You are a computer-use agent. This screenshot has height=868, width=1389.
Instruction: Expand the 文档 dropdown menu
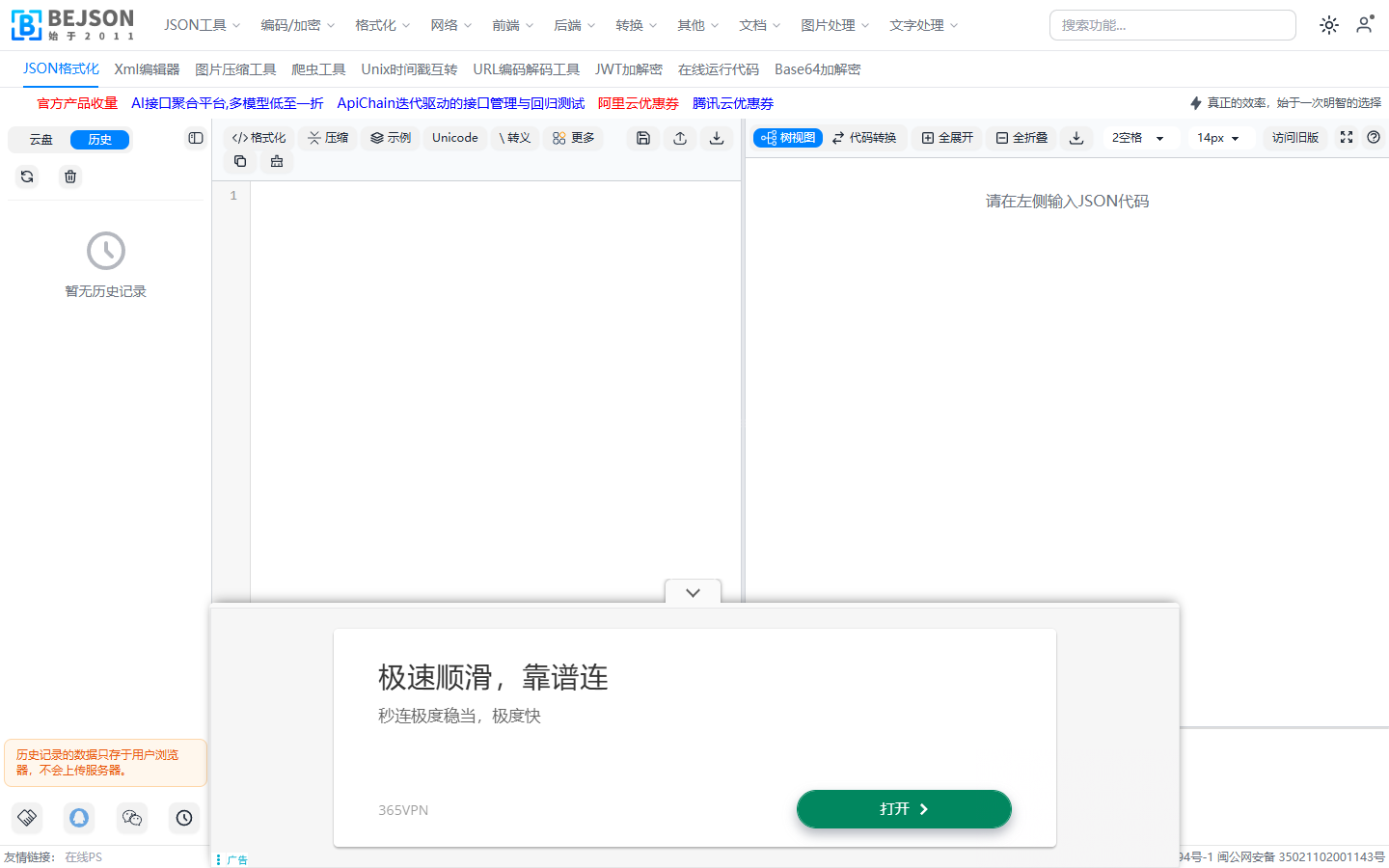tap(759, 25)
